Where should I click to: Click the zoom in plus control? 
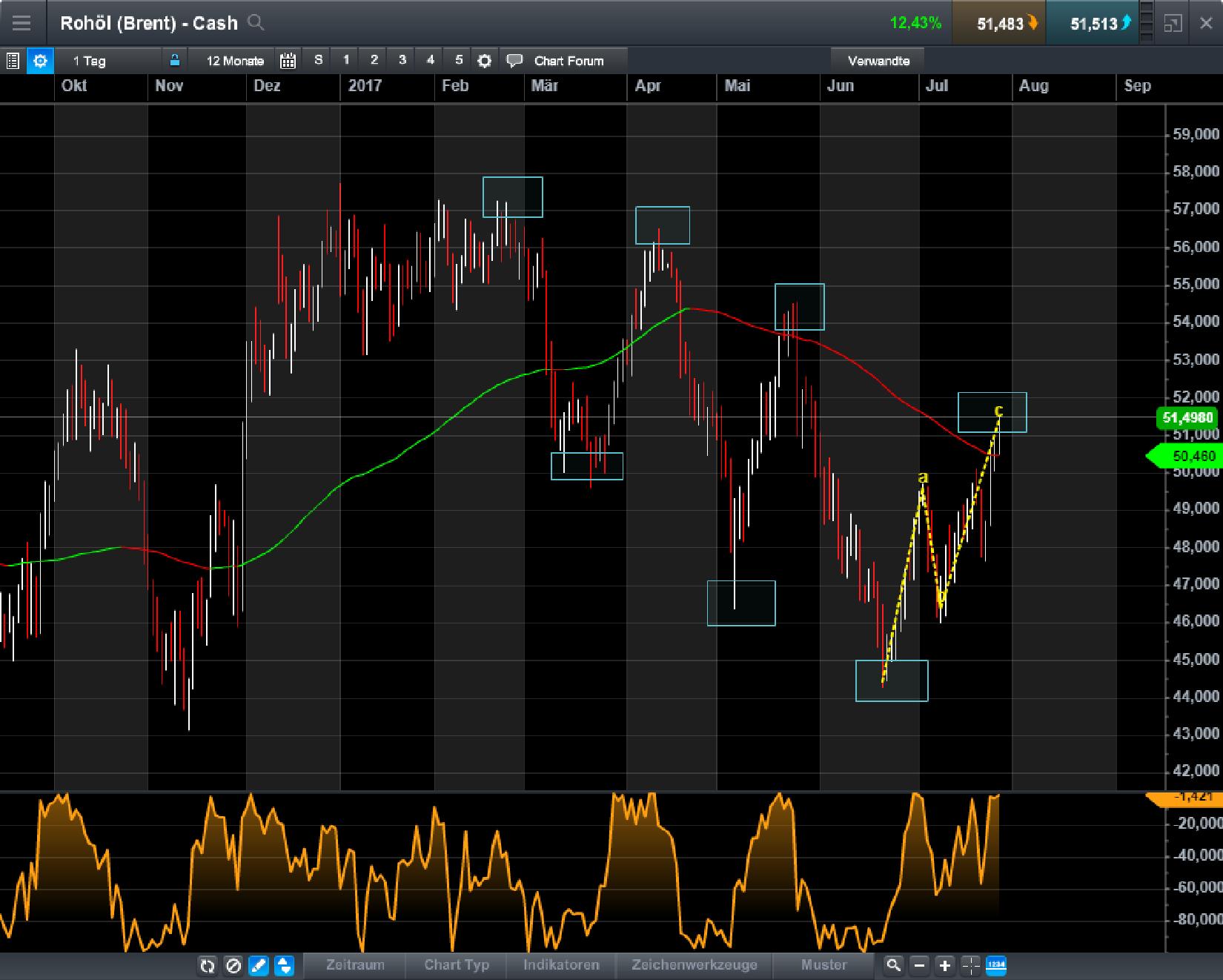point(944,966)
